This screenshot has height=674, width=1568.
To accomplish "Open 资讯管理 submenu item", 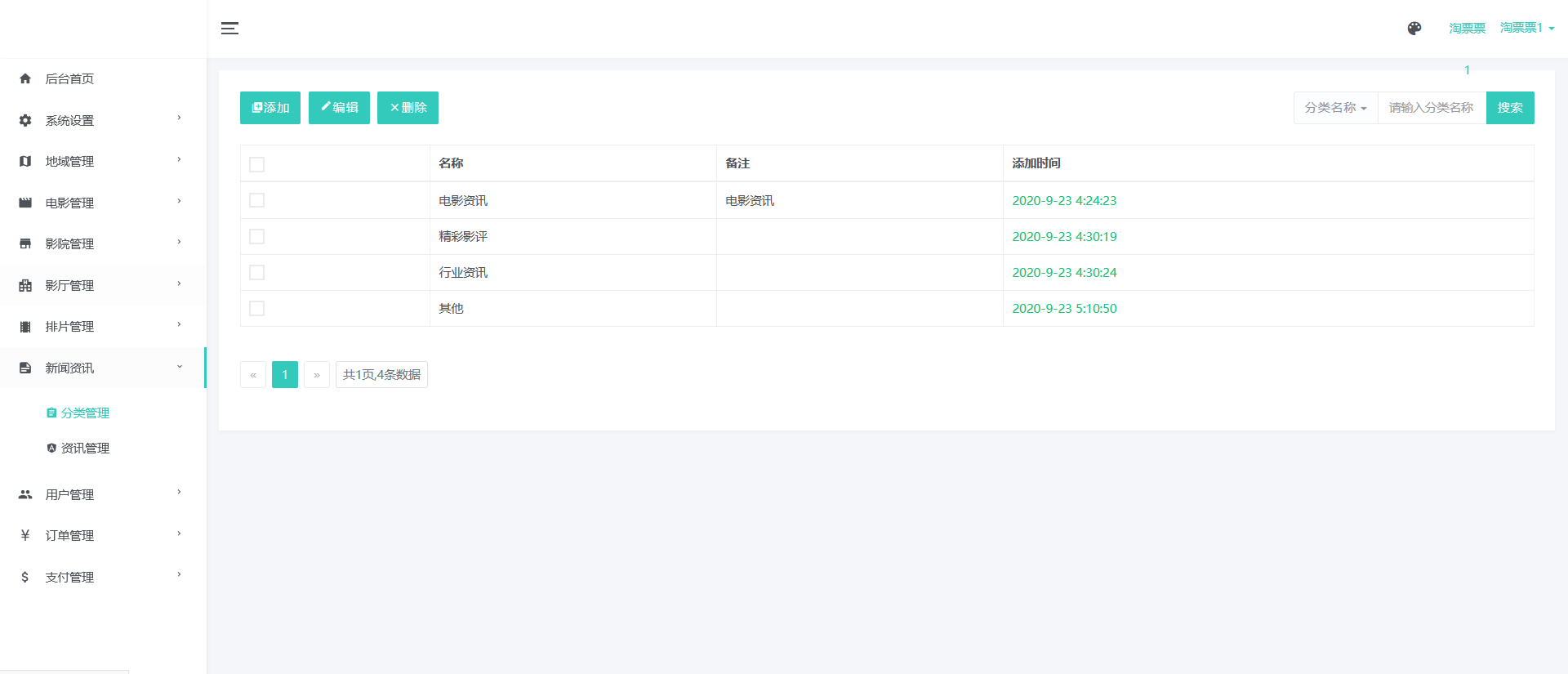I will coord(85,448).
